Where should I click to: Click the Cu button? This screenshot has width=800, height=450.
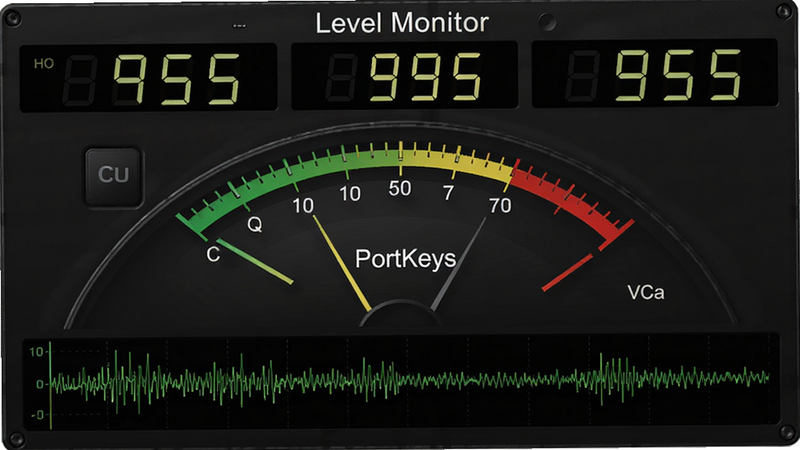[x=113, y=177]
